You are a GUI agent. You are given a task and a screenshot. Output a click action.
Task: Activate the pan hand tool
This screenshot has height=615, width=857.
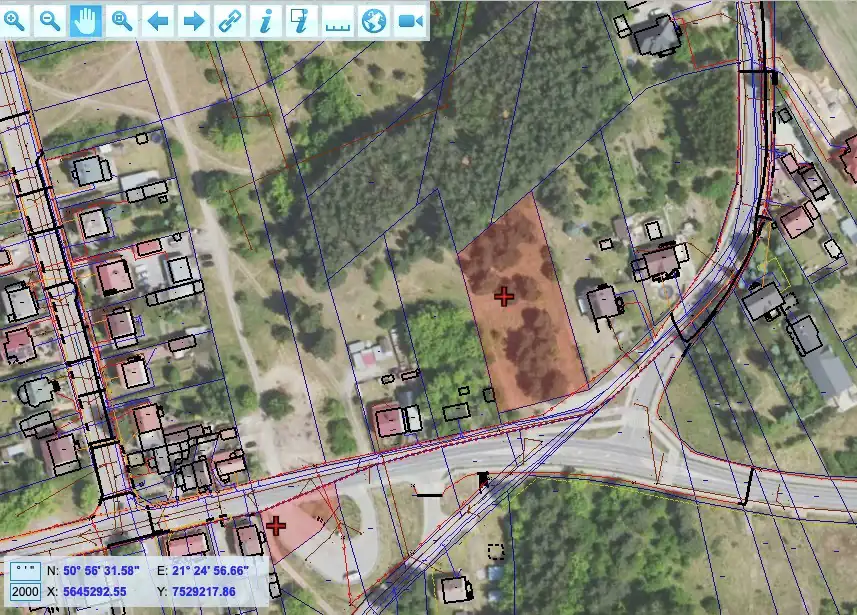tap(86, 20)
